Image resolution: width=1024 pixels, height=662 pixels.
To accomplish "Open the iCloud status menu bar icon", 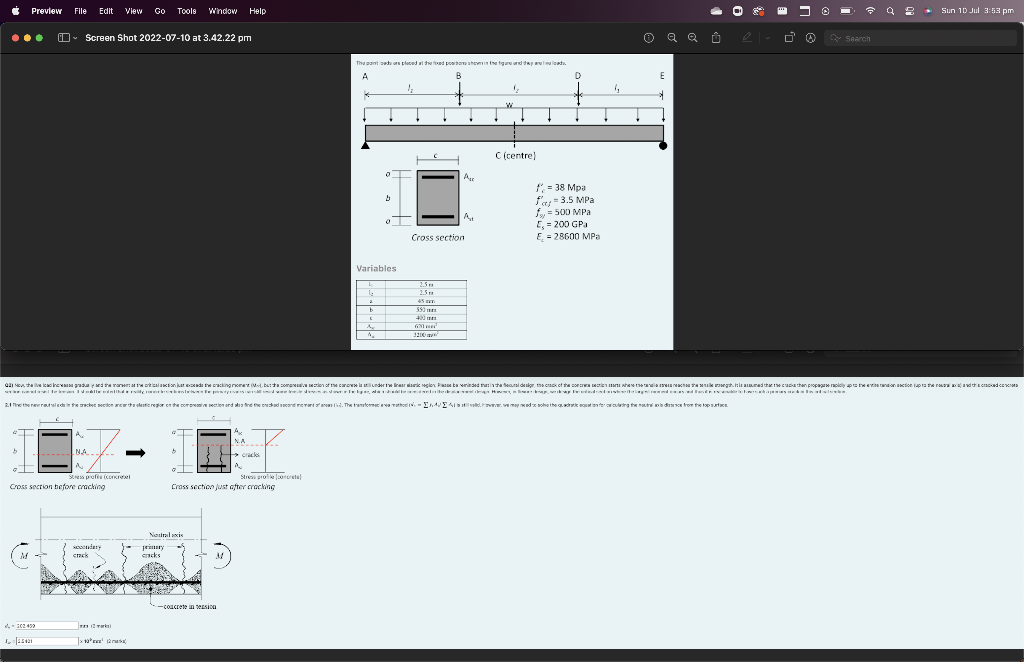I will (716, 11).
